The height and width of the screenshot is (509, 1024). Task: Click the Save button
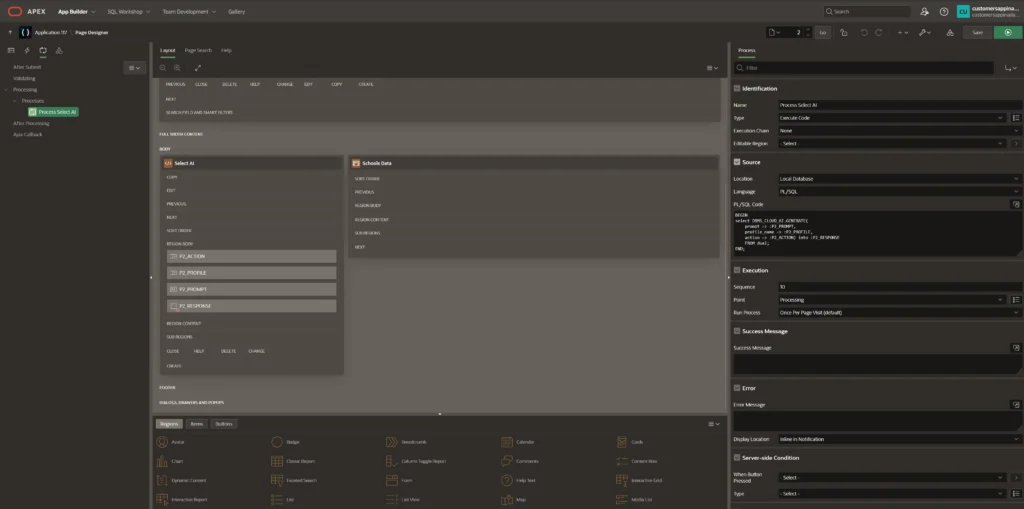[977, 32]
